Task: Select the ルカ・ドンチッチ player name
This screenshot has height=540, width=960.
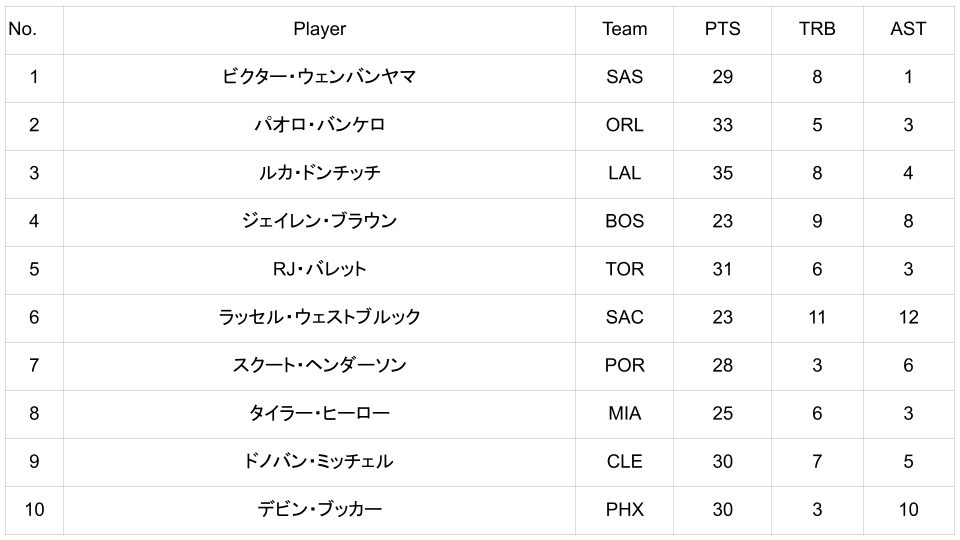Action: coord(319,173)
